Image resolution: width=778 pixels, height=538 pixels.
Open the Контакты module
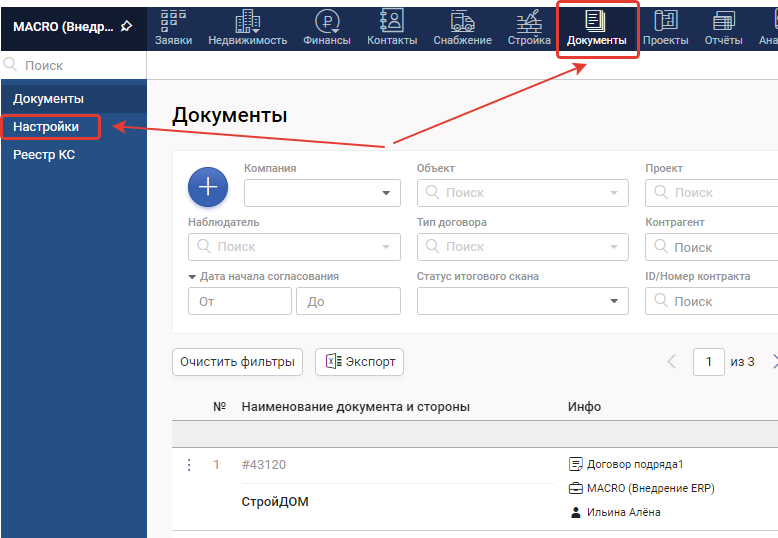click(392, 28)
